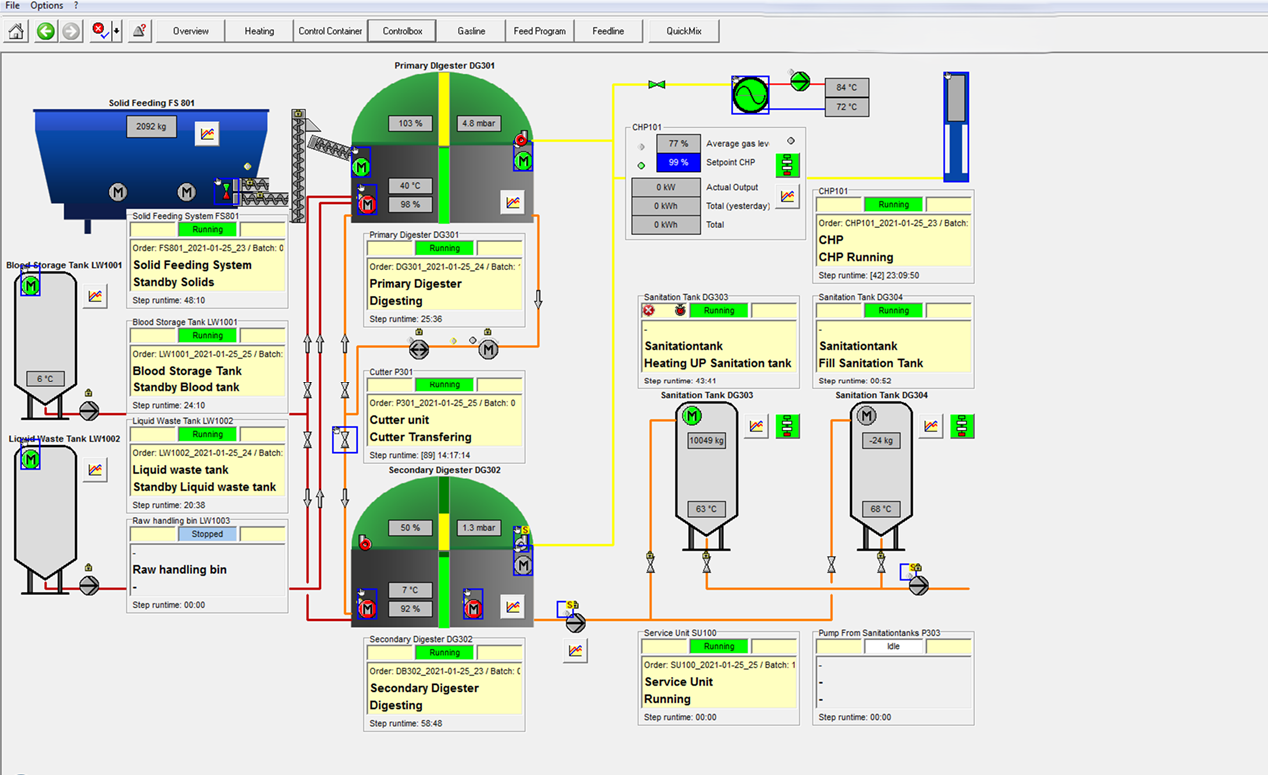
Task: Click the CHP generator sine-wave symbol
Action: (750, 95)
